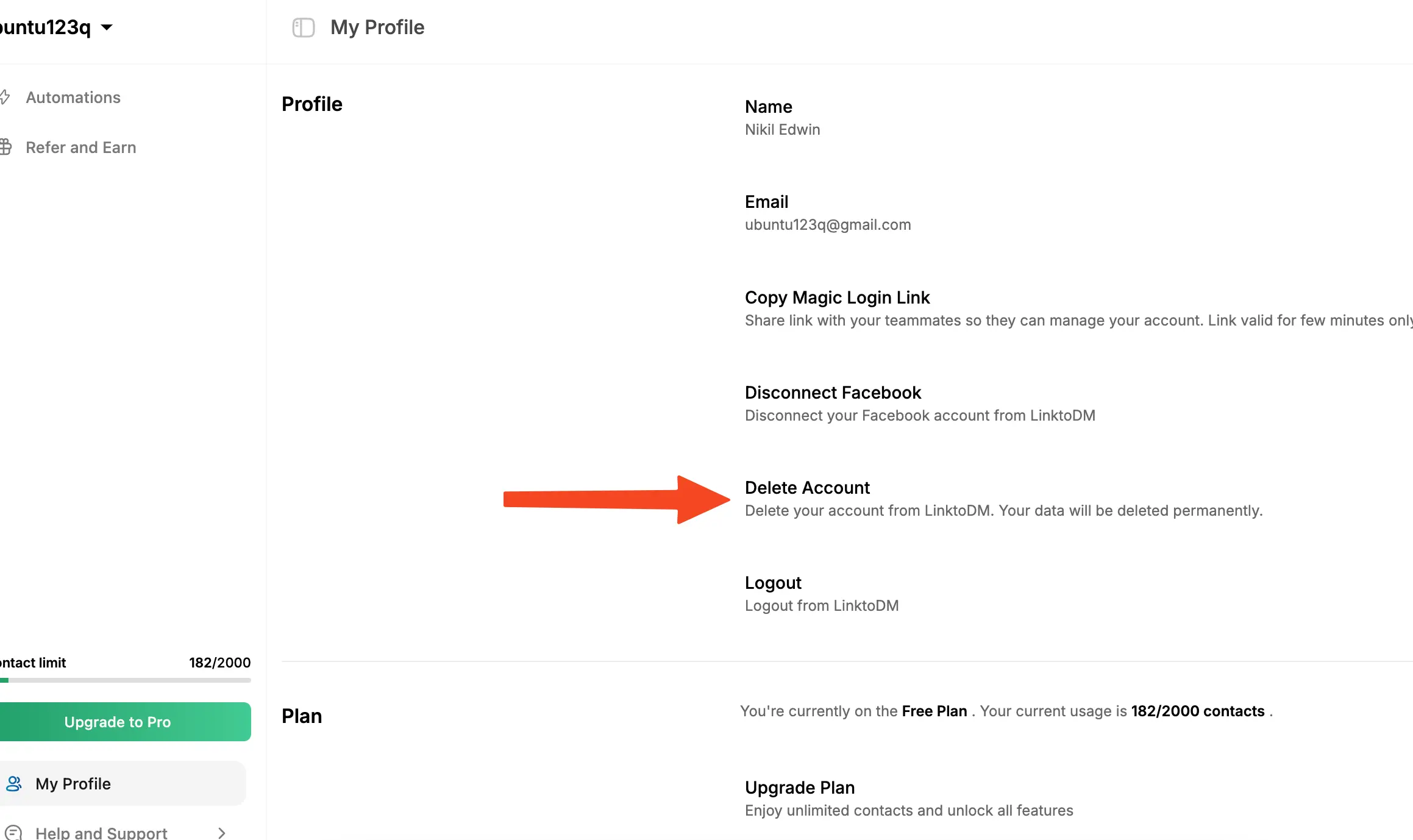This screenshot has height=840, width=1413.
Task: Select Copy Magic Login Link
Action: [837, 297]
